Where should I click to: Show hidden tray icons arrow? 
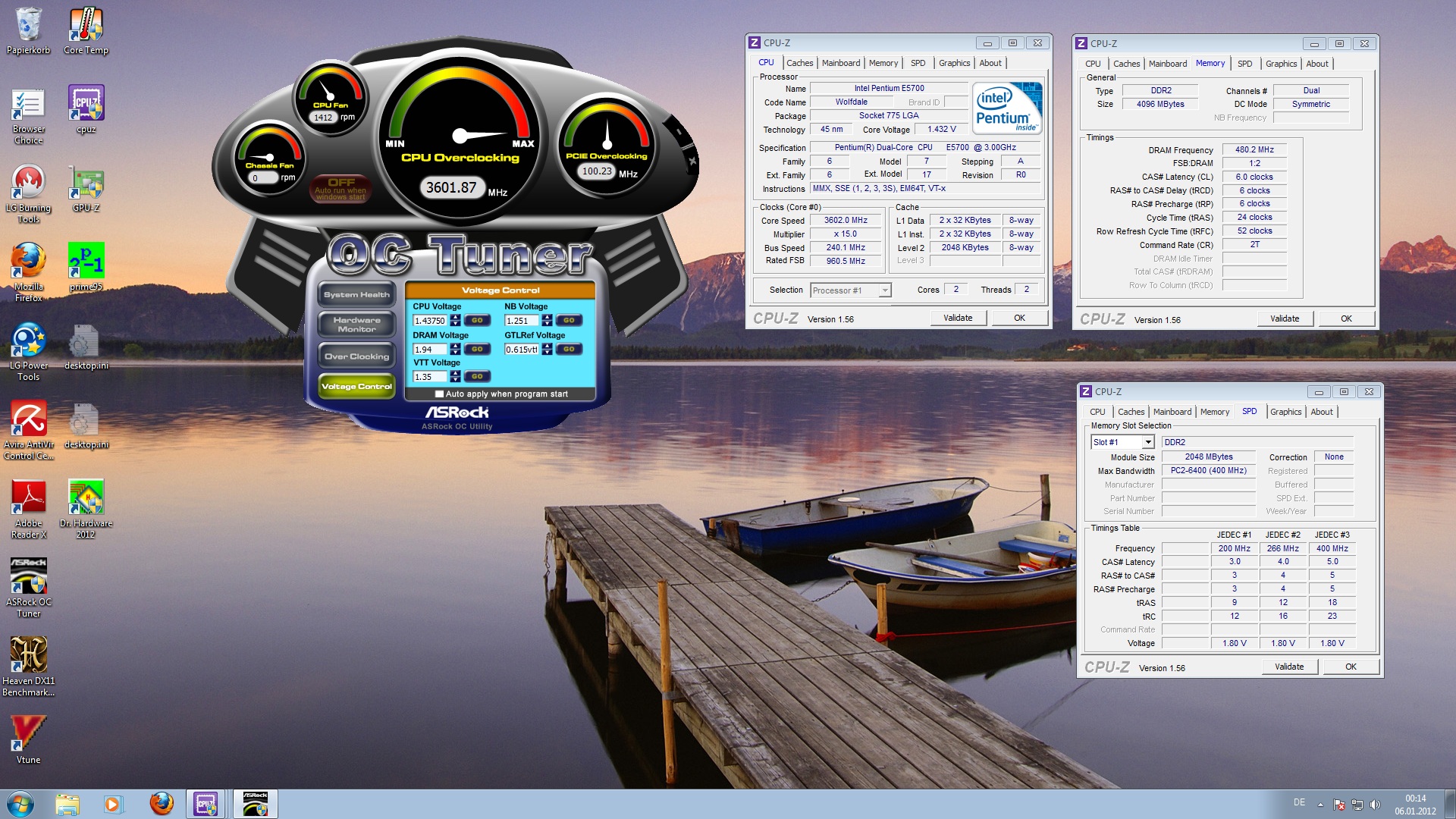pos(1320,805)
